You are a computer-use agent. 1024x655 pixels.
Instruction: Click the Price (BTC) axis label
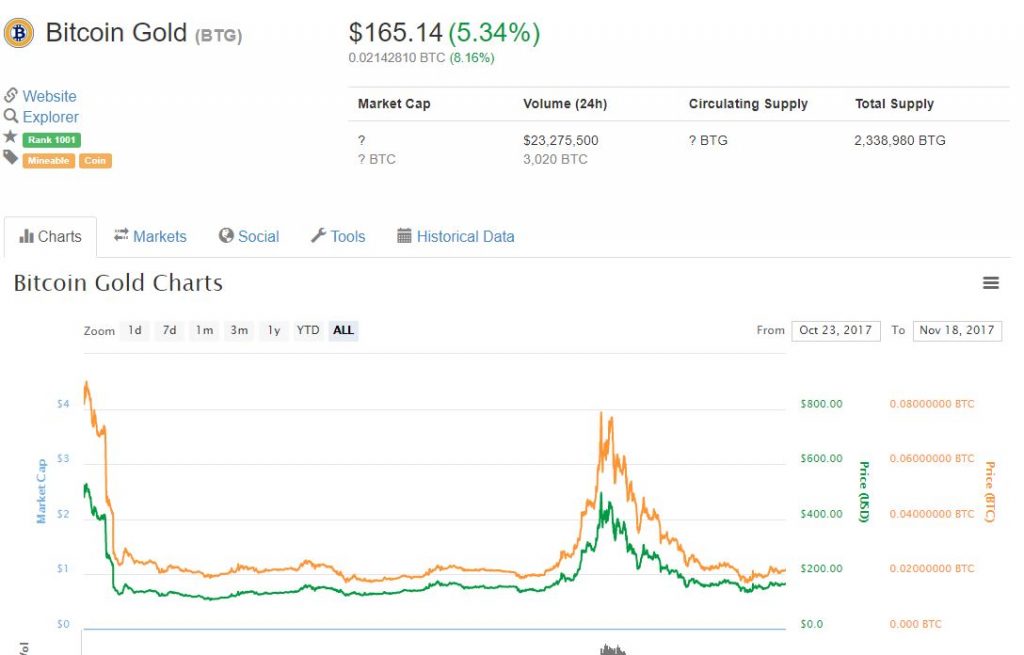pyautogui.click(x=989, y=492)
